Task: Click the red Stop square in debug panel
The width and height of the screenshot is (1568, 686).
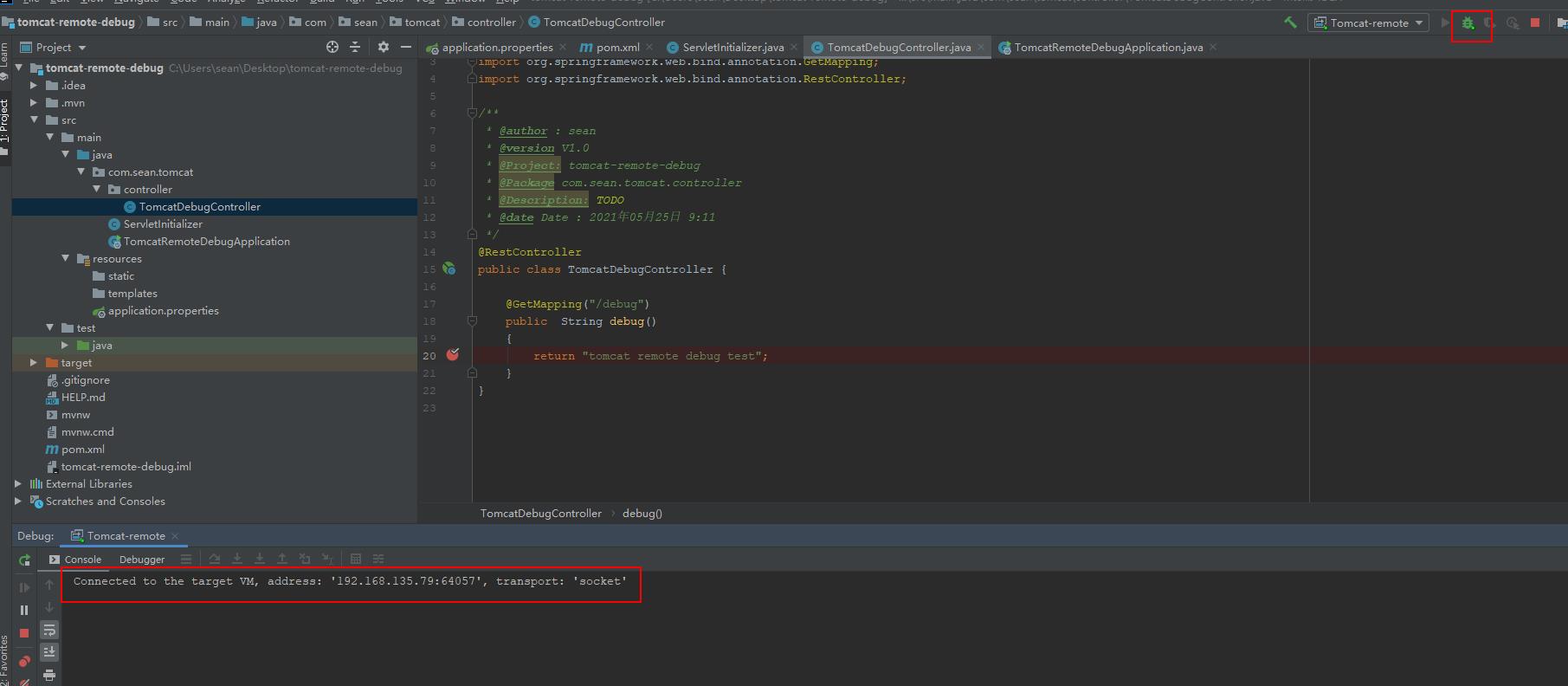Action: click(24, 633)
